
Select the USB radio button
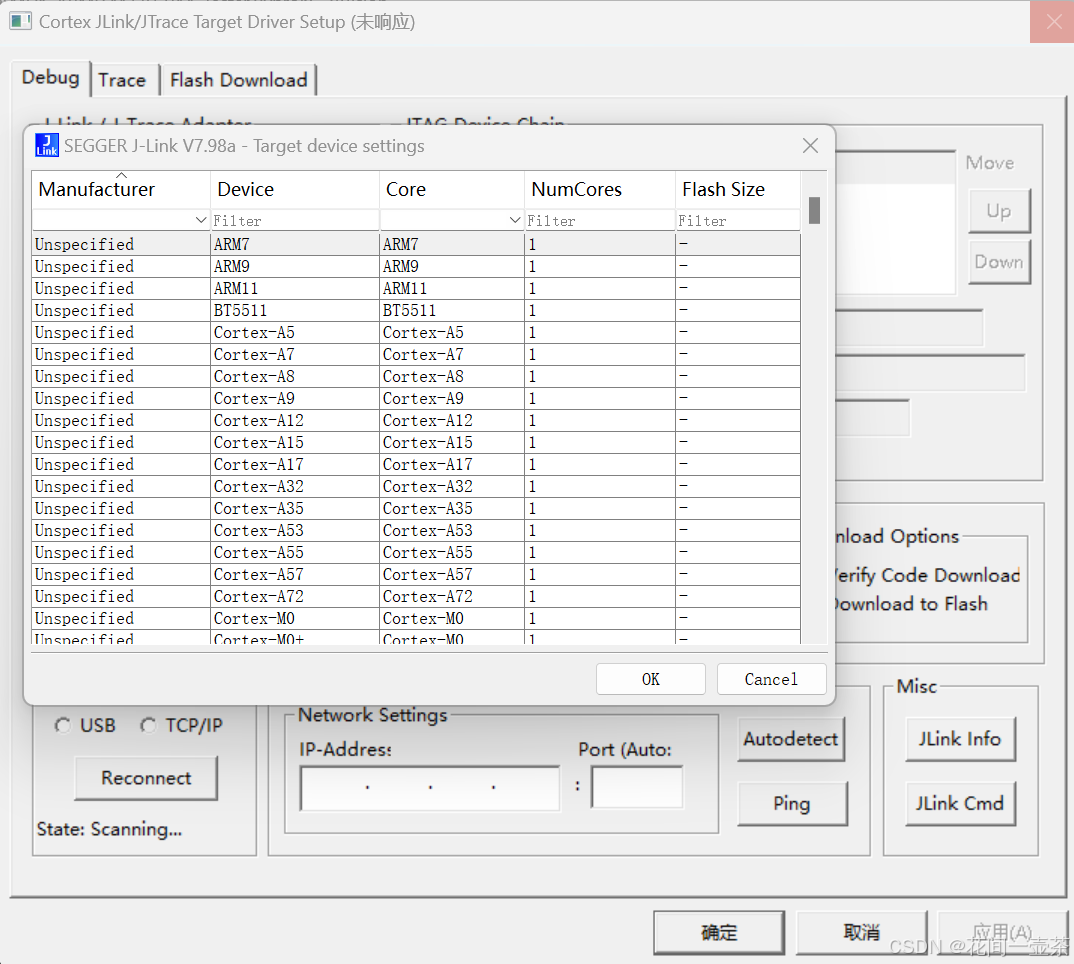pos(62,725)
